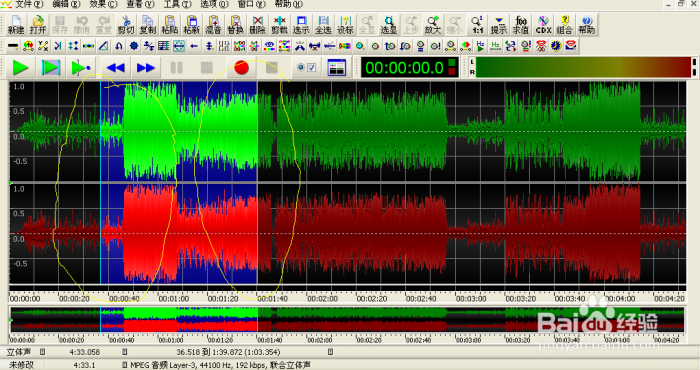Click the 混音 (Mix) toolbar icon

tap(213, 25)
